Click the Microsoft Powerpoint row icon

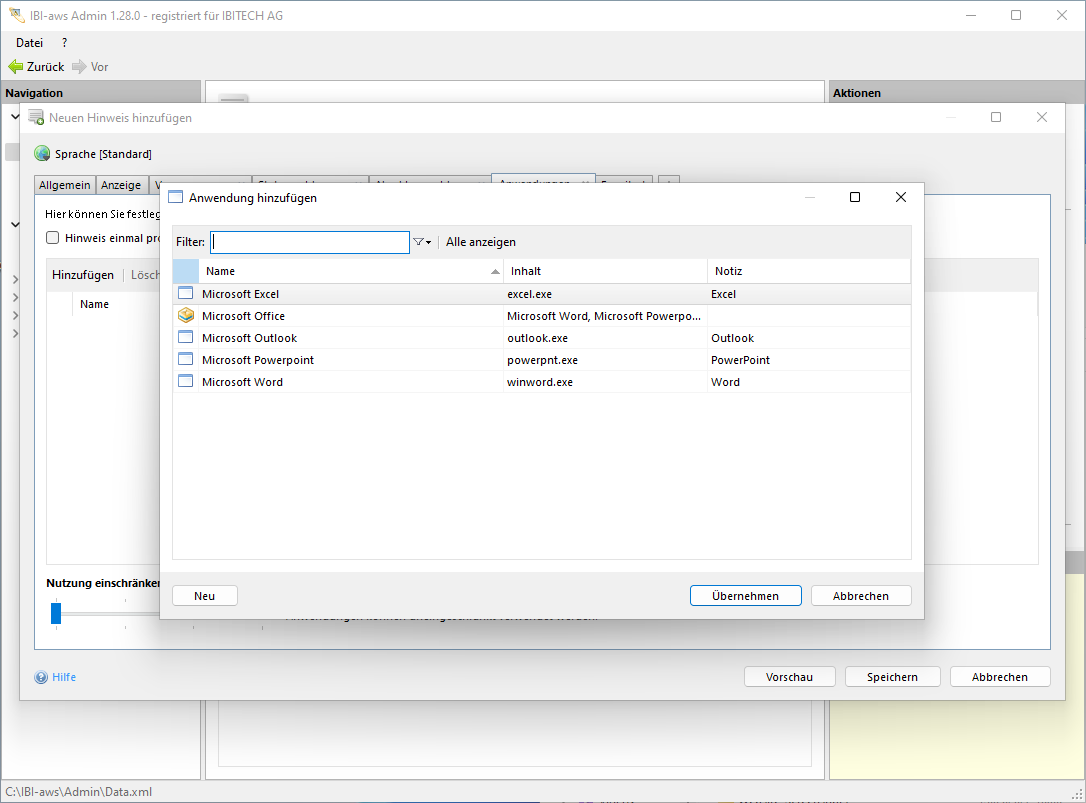pos(185,360)
